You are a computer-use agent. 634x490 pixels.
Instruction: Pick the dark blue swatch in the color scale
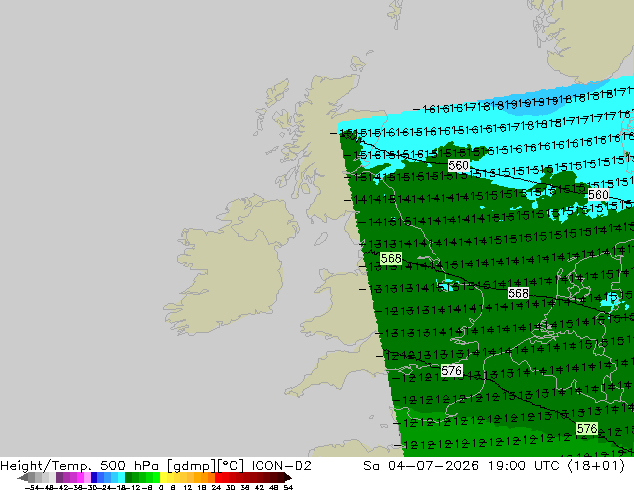click(94, 478)
